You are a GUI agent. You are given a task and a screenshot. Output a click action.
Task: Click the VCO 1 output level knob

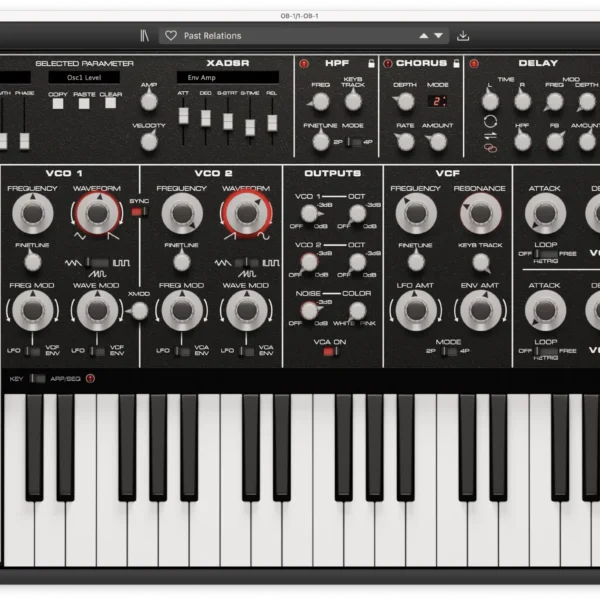click(x=309, y=214)
